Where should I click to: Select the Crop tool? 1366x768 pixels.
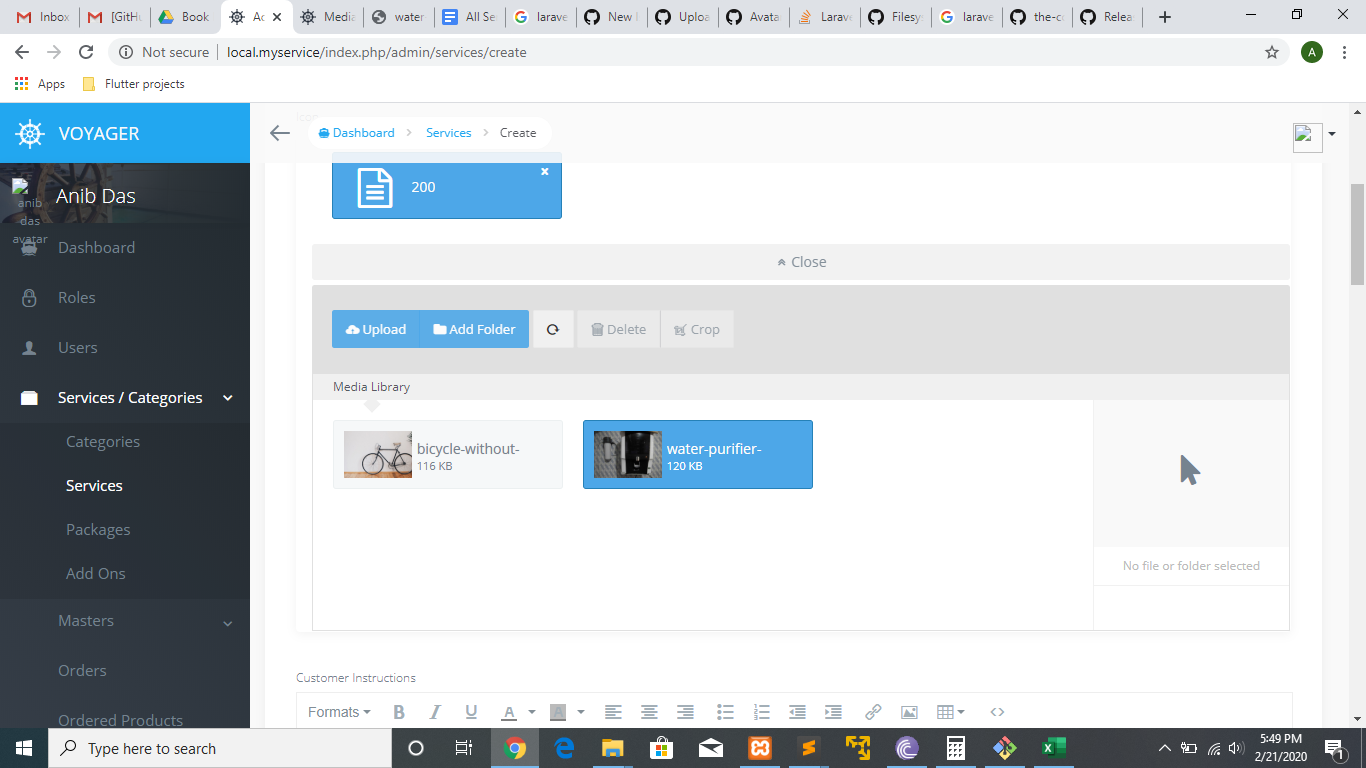(x=697, y=329)
